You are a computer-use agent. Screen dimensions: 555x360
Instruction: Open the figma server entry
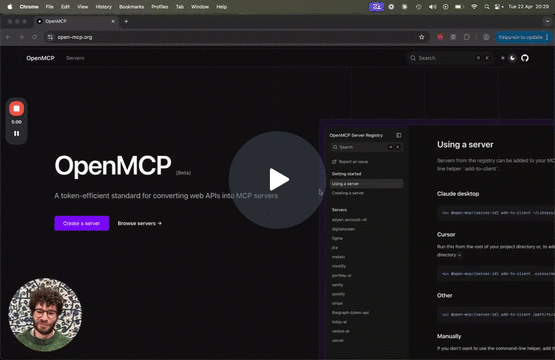point(337,238)
